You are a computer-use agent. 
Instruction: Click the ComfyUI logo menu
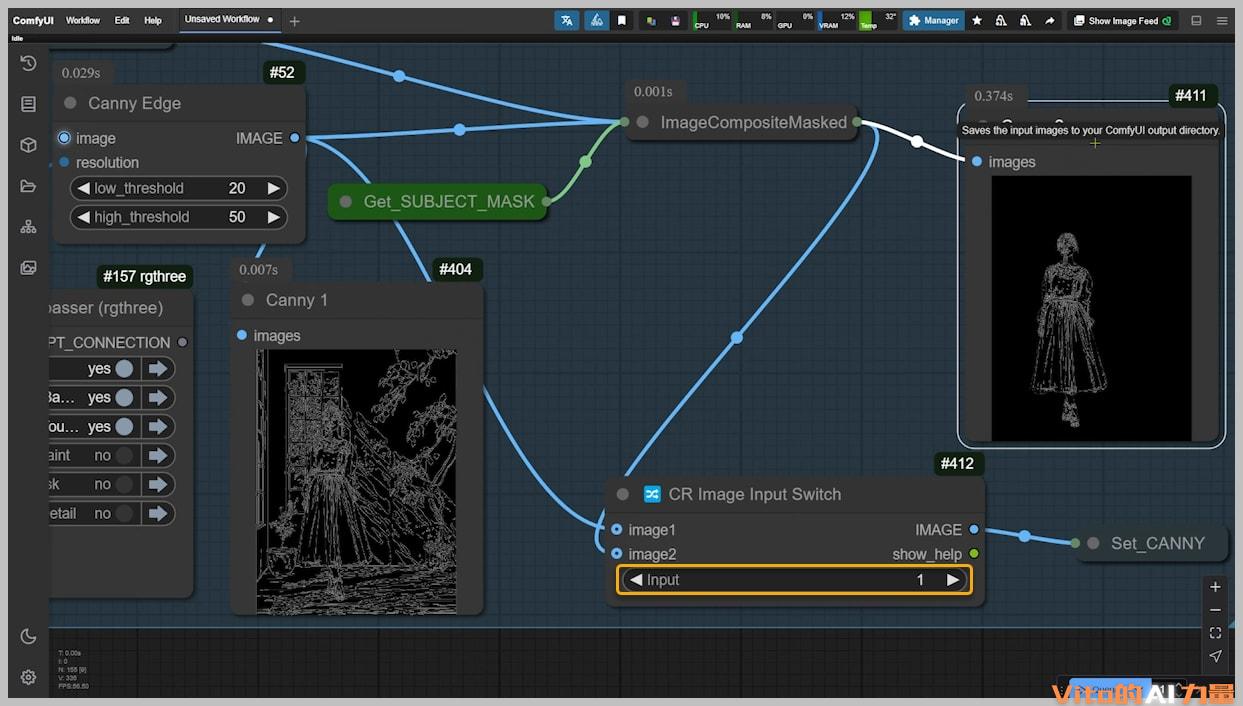pos(33,20)
